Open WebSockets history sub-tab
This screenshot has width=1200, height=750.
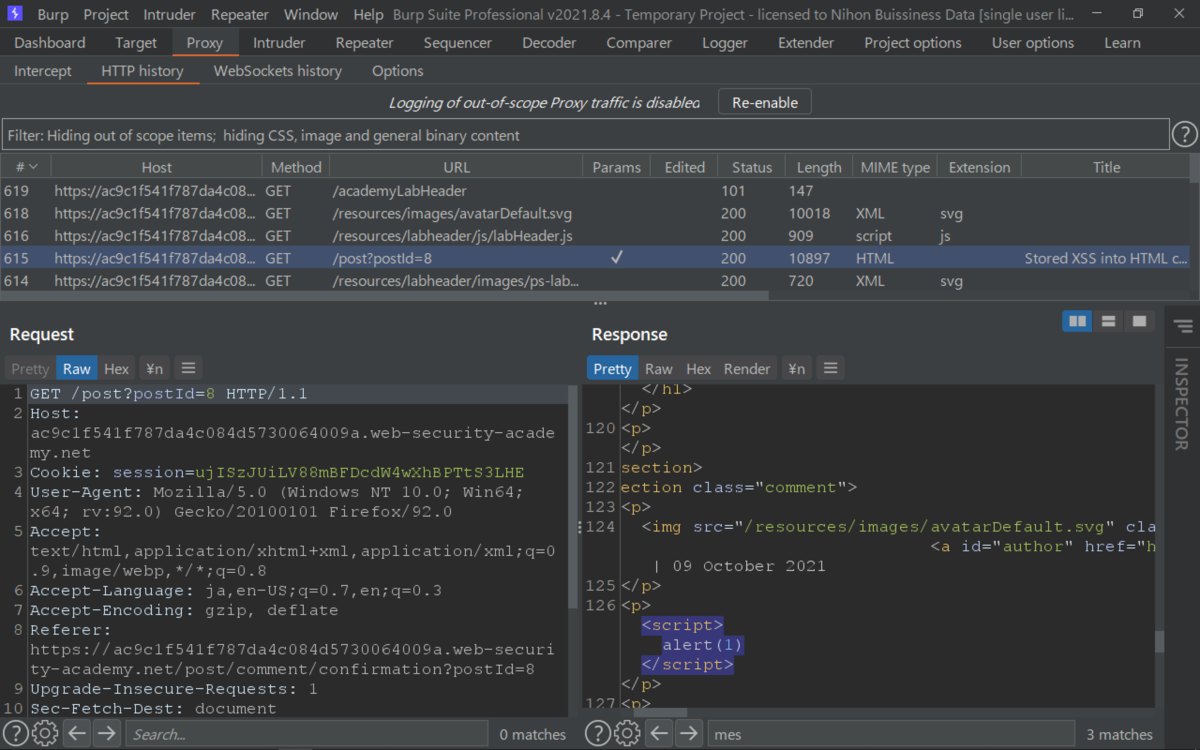(x=278, y=71)
